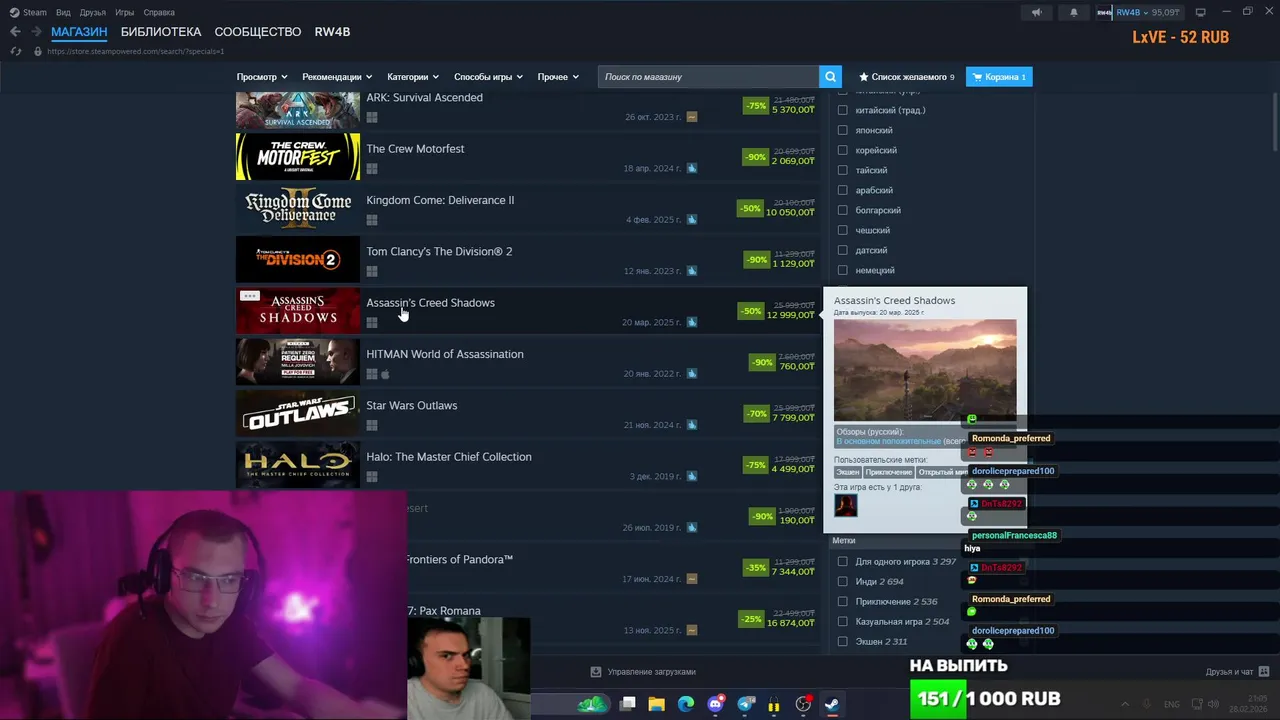Viewport: 1280px width, 720px height.
Task: Check the датский language checkbox
Action: [x=843, y=250]
